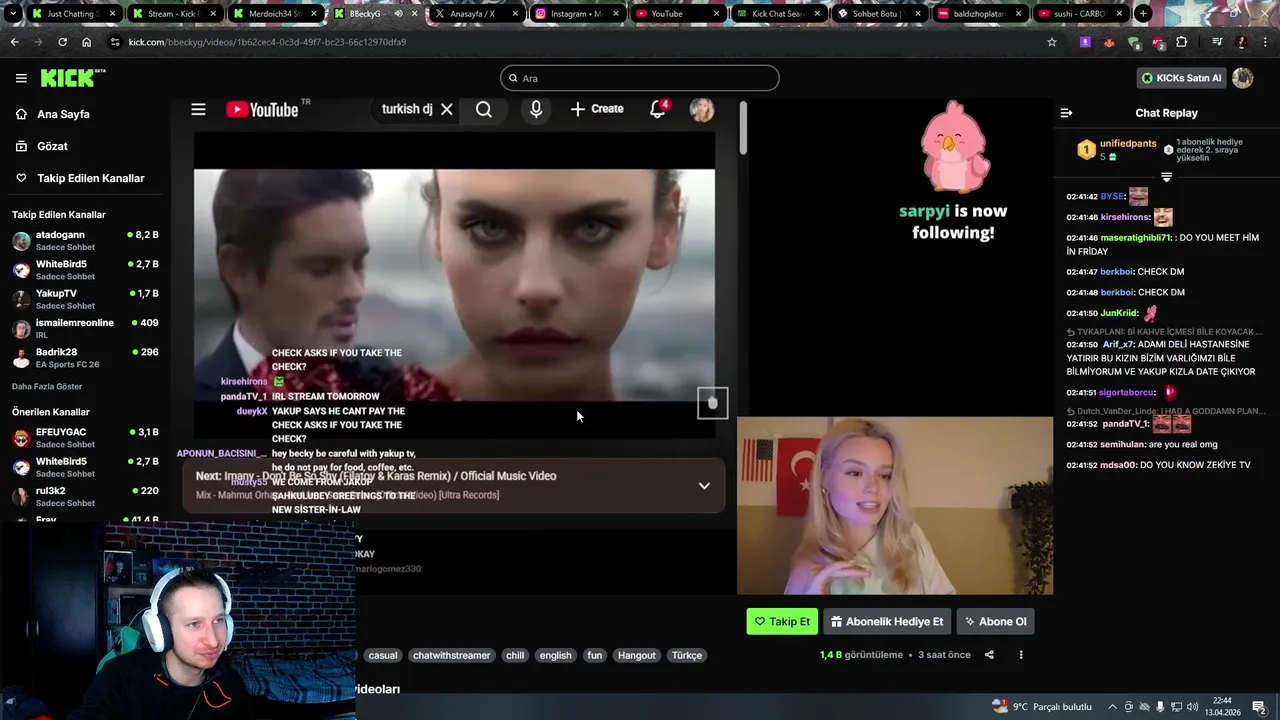This screenshot has height=720, width=1280.
Task: Click the address bar URL
Action: 267,42
